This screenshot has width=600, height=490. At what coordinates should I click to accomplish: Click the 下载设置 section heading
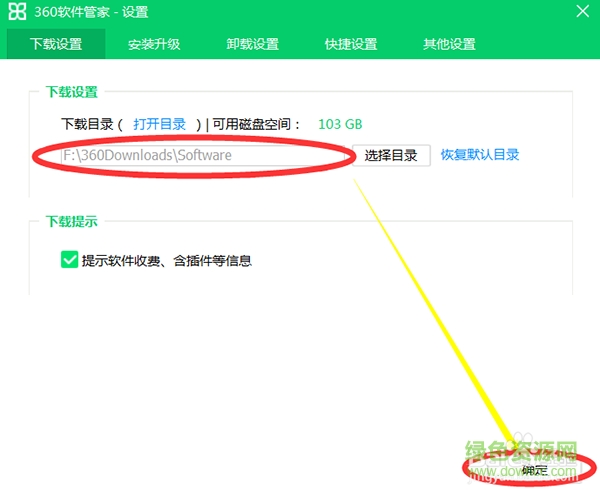point(72,92)
